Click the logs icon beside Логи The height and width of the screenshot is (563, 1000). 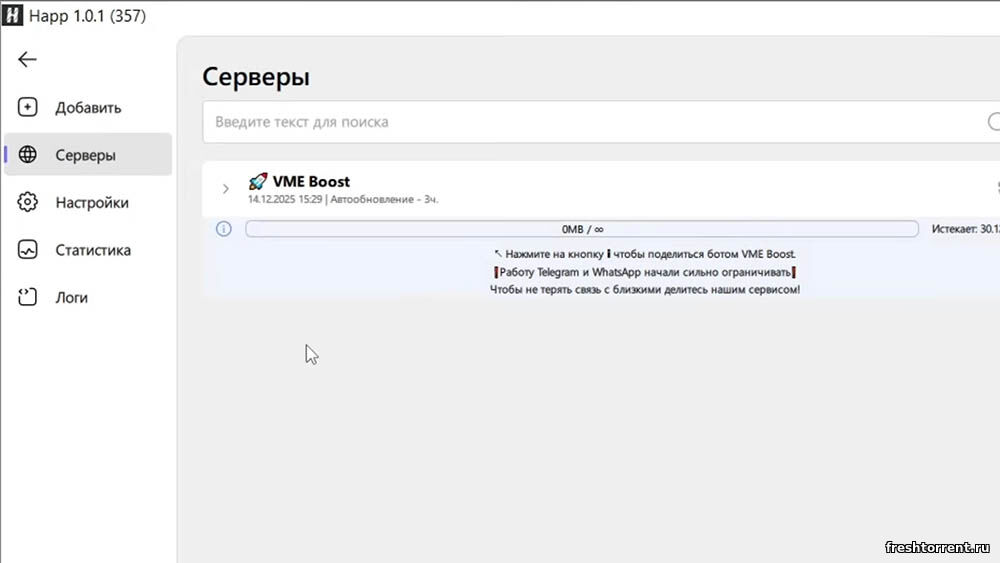coord(28,297)
